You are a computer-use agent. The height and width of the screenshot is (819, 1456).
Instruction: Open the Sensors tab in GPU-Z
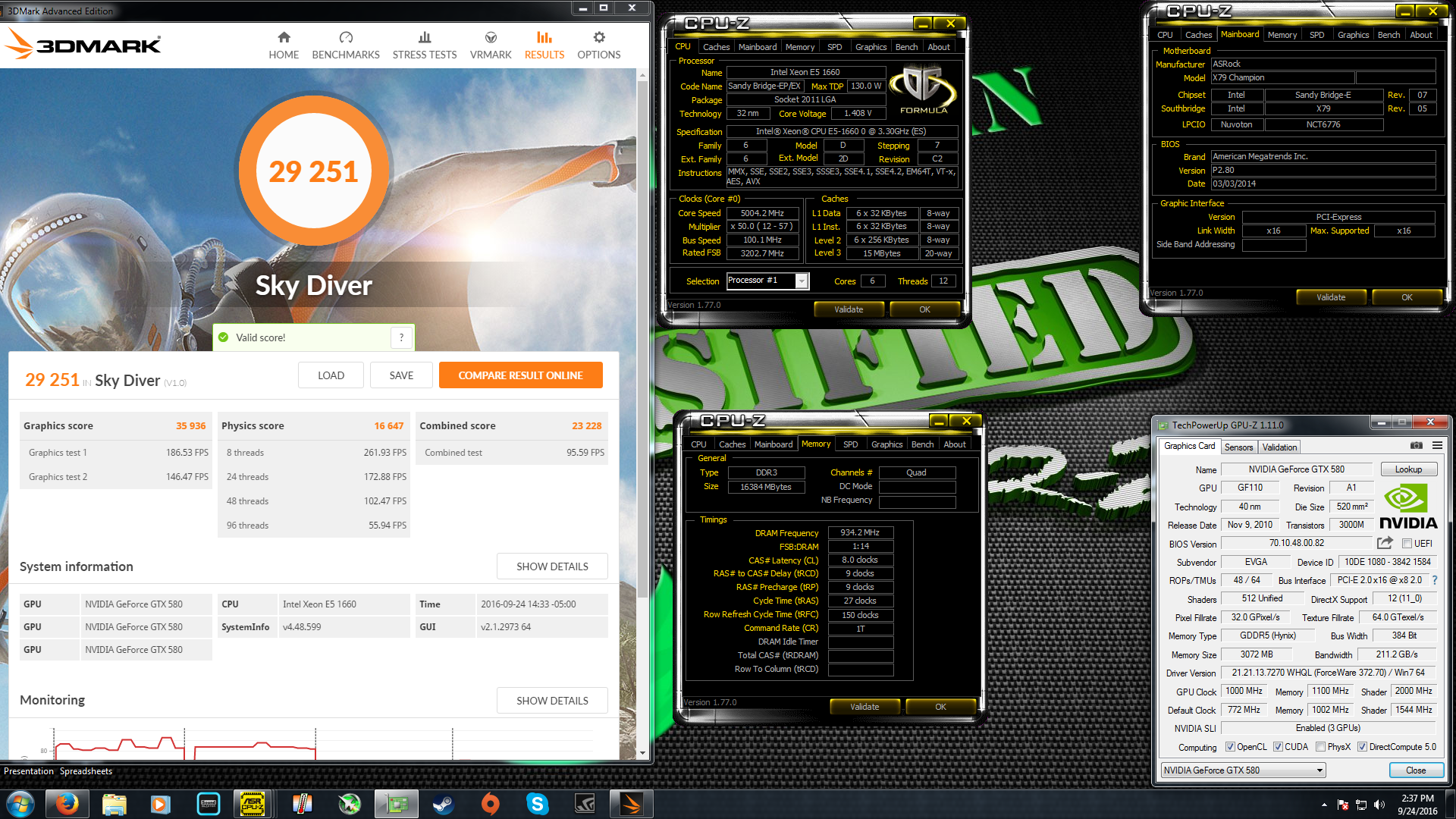click(x=1238, y=447)
